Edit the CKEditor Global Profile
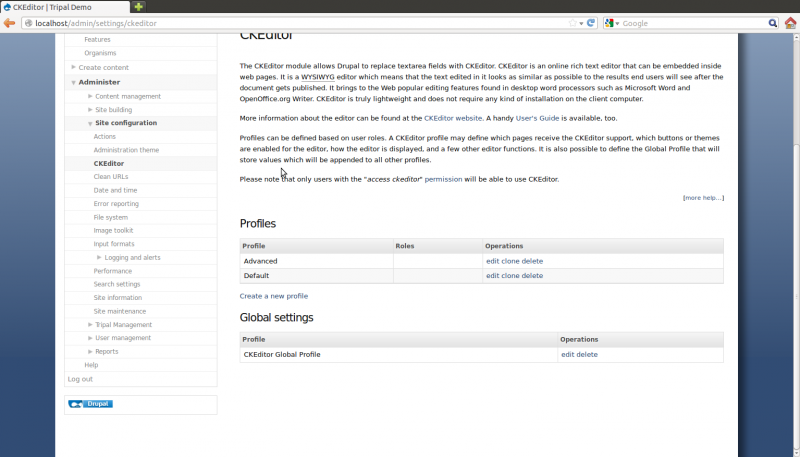This screenshot has width=800, height=457. click(x=567, y=354)
